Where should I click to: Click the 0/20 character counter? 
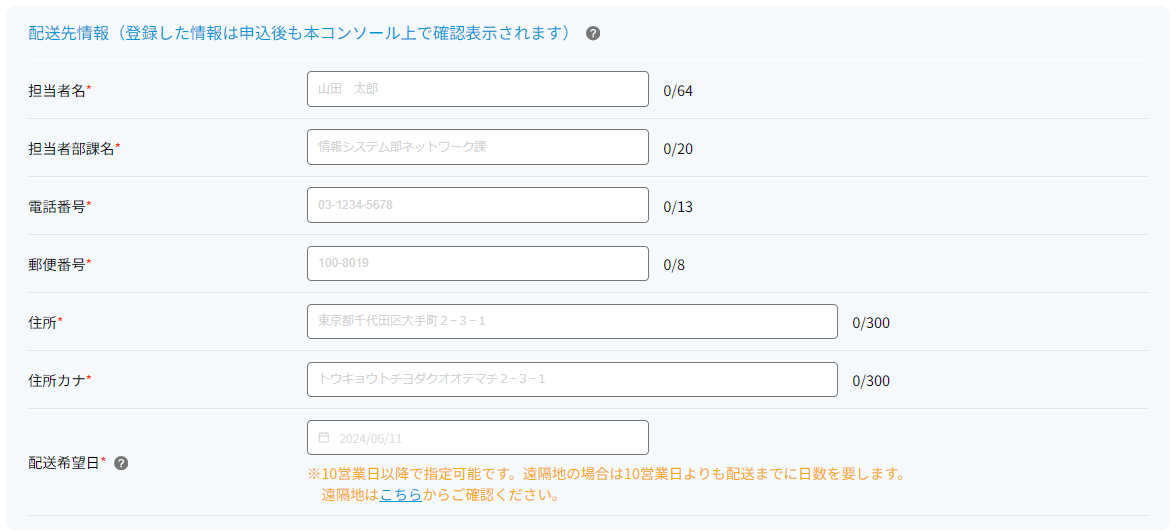[678, 149]
